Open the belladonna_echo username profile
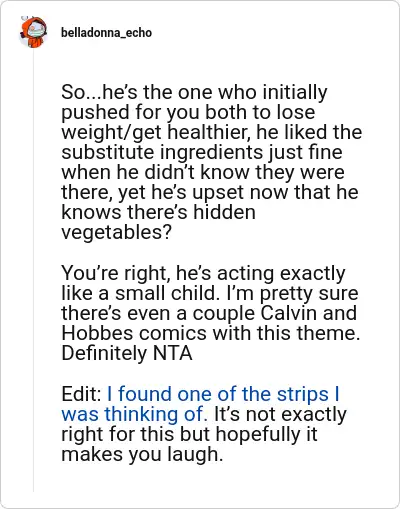This screenshot has height=509, width=400. (x=106, y=33)
